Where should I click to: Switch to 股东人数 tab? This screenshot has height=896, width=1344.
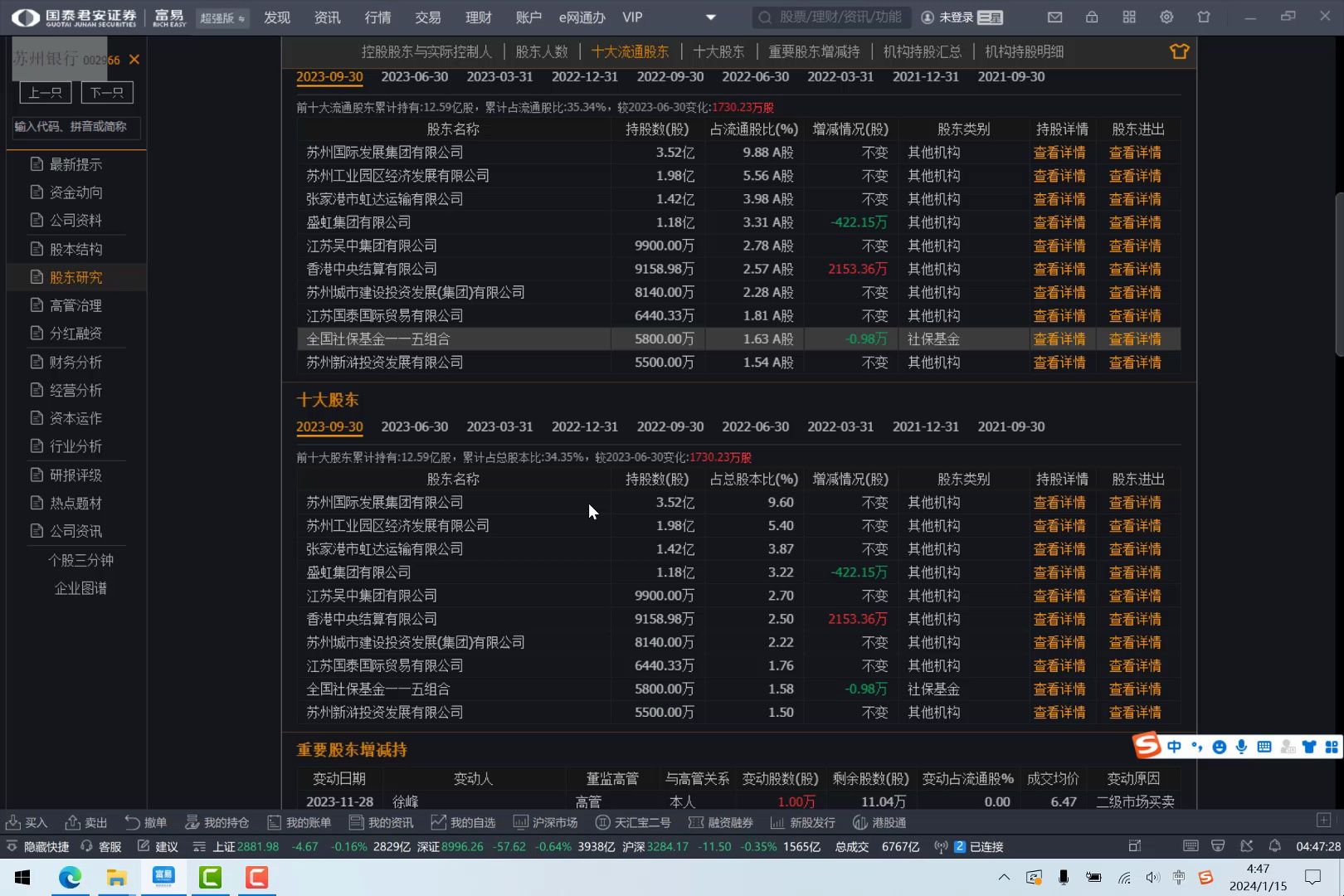coord(542,51)
